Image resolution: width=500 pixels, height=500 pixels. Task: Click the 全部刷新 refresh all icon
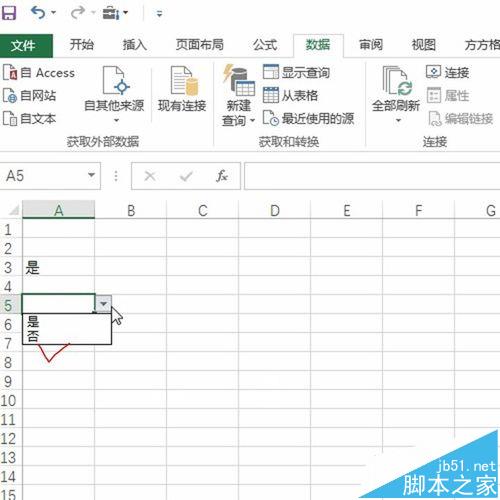(396, 89)
